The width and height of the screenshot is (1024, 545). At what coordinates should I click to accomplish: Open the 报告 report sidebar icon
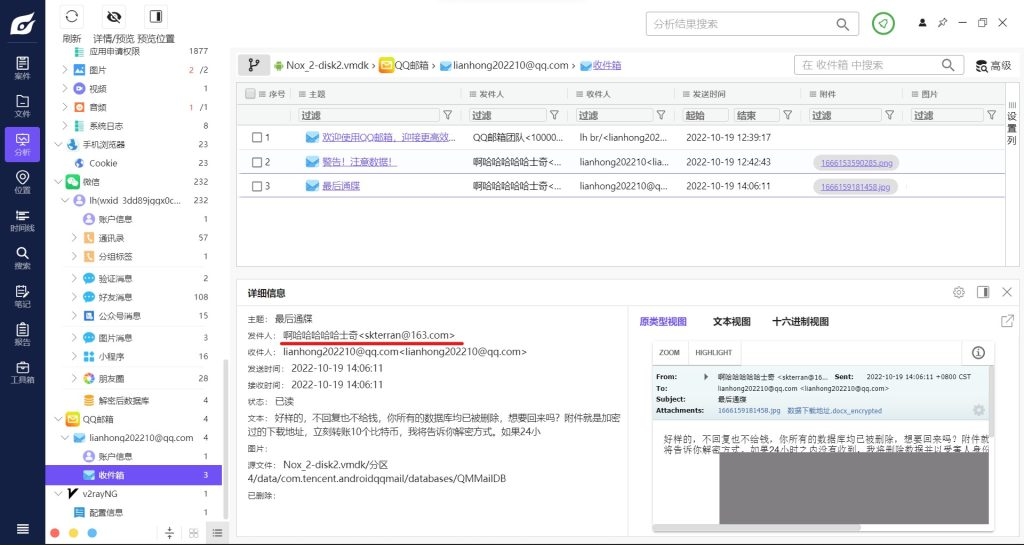pyautogui.click(x=22, y=332)
